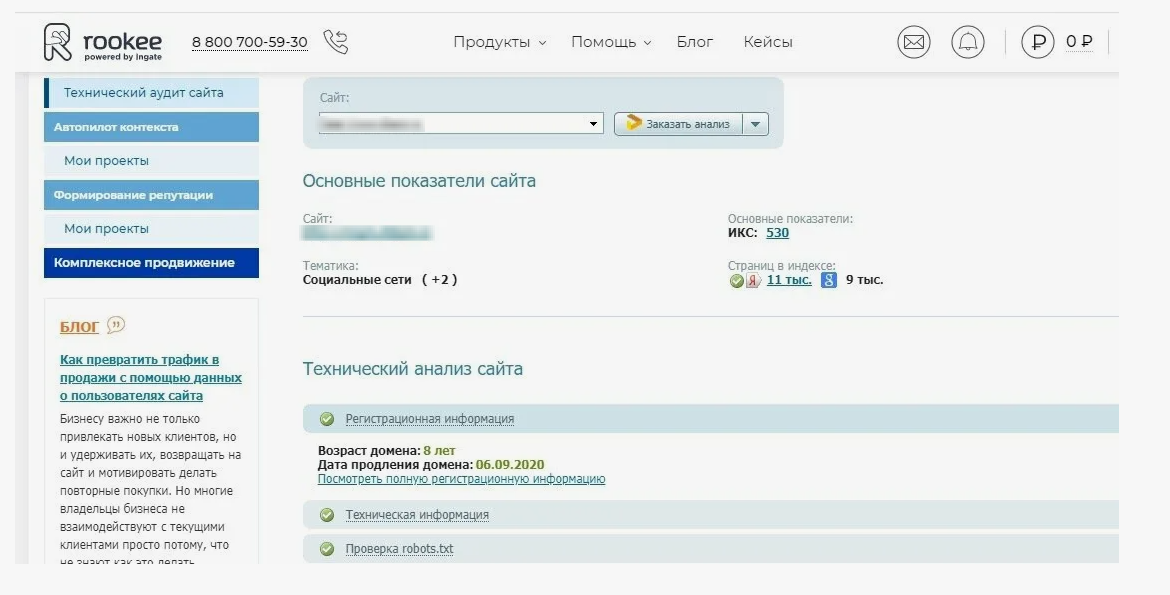Open arrow next to Заказать анализ
Viewport: 1170px width, 595px height.
(755, 124)
